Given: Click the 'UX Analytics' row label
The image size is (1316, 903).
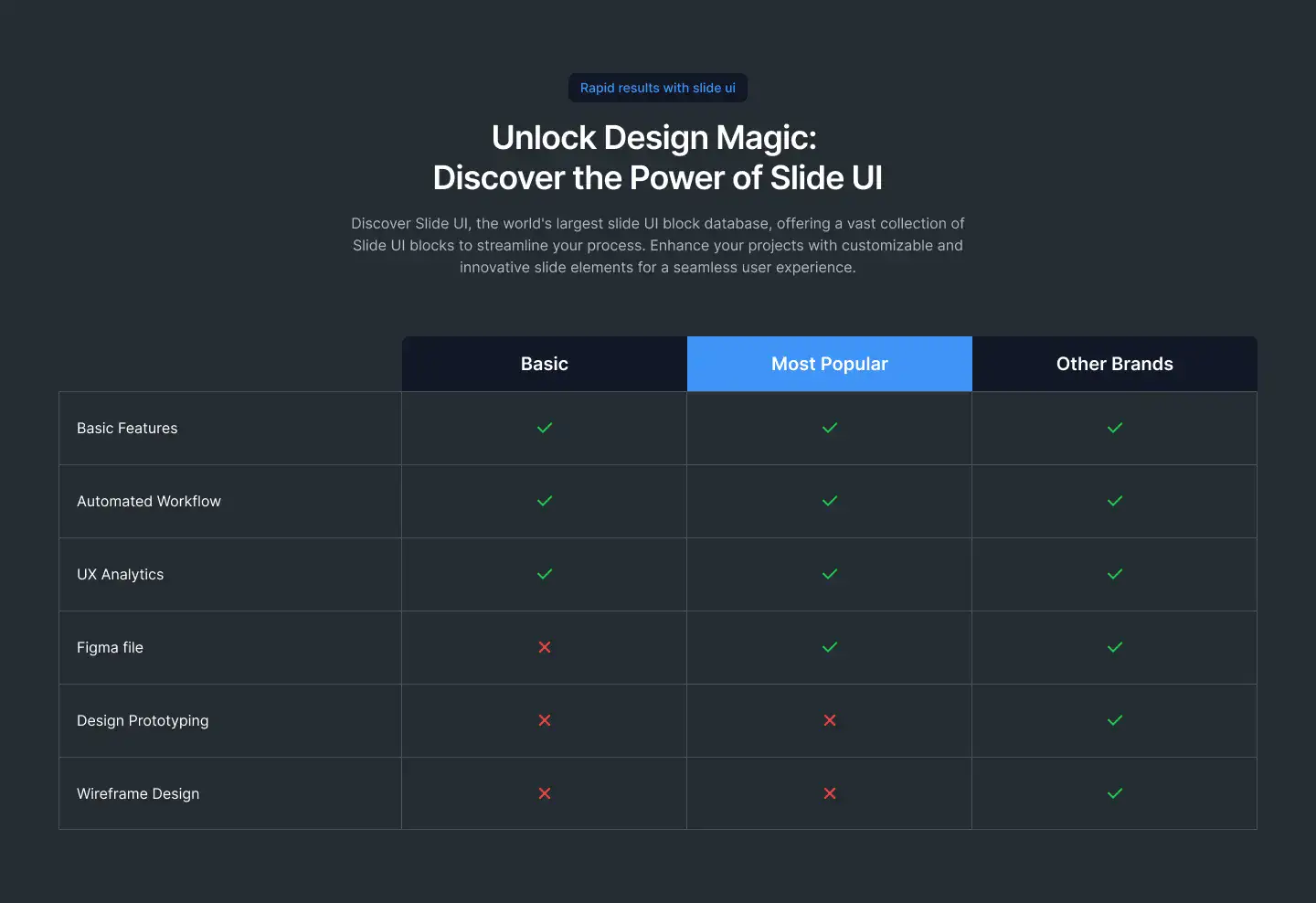Looking at the screenshot, I should point(120,574).
